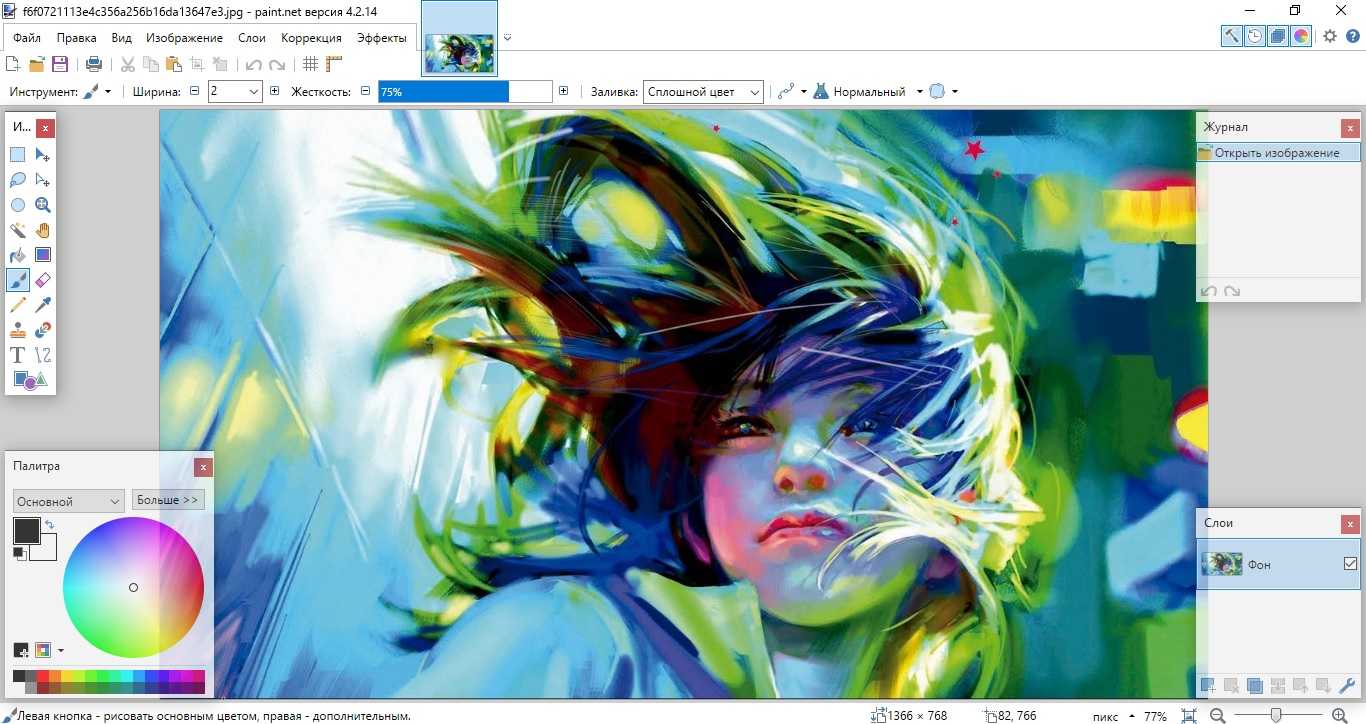1366x724 pixels.
Task: Open the Заливка fill type dropdown
Action: pos(703,92)
